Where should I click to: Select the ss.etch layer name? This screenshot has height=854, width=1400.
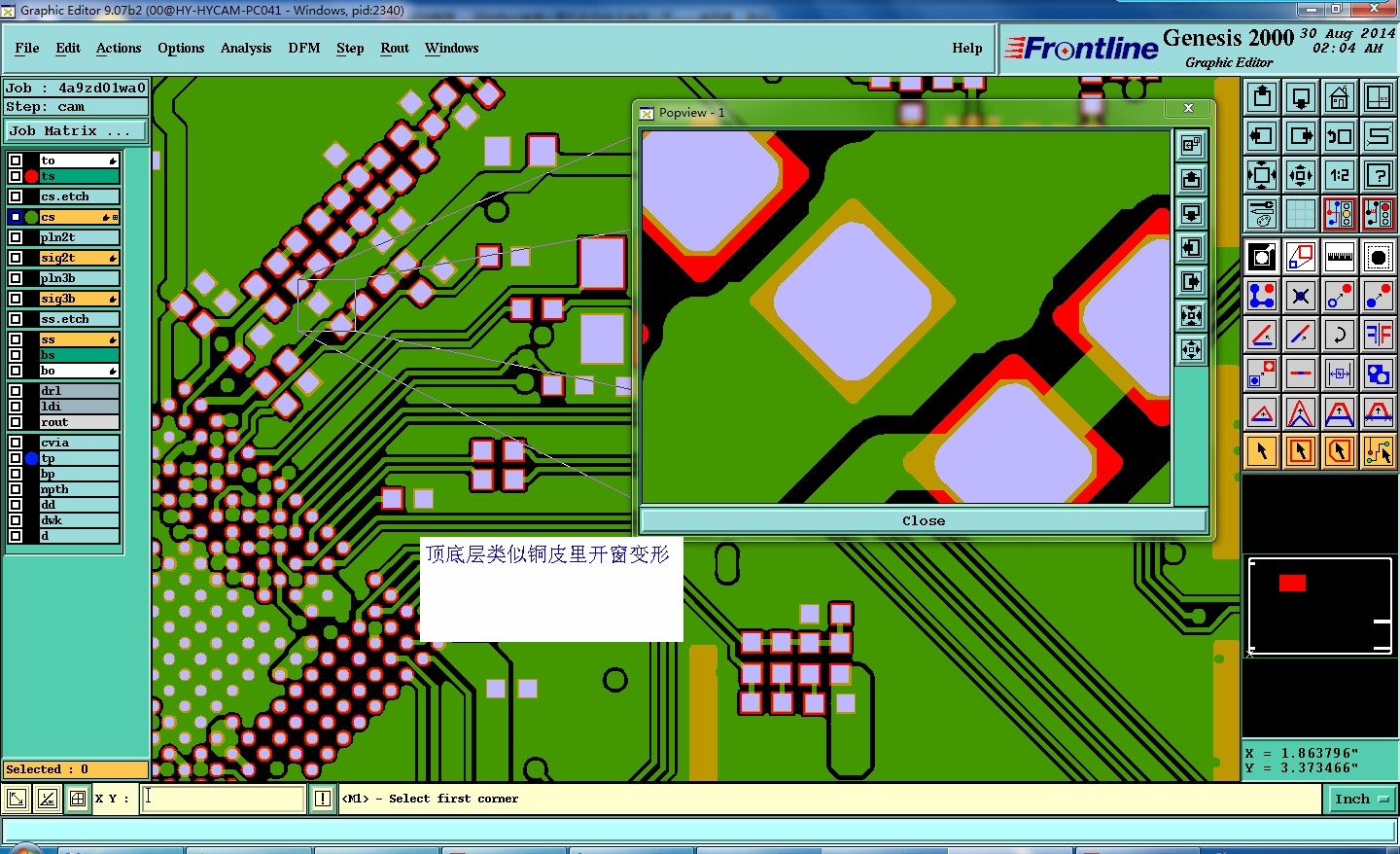click(x=79, y=319)
